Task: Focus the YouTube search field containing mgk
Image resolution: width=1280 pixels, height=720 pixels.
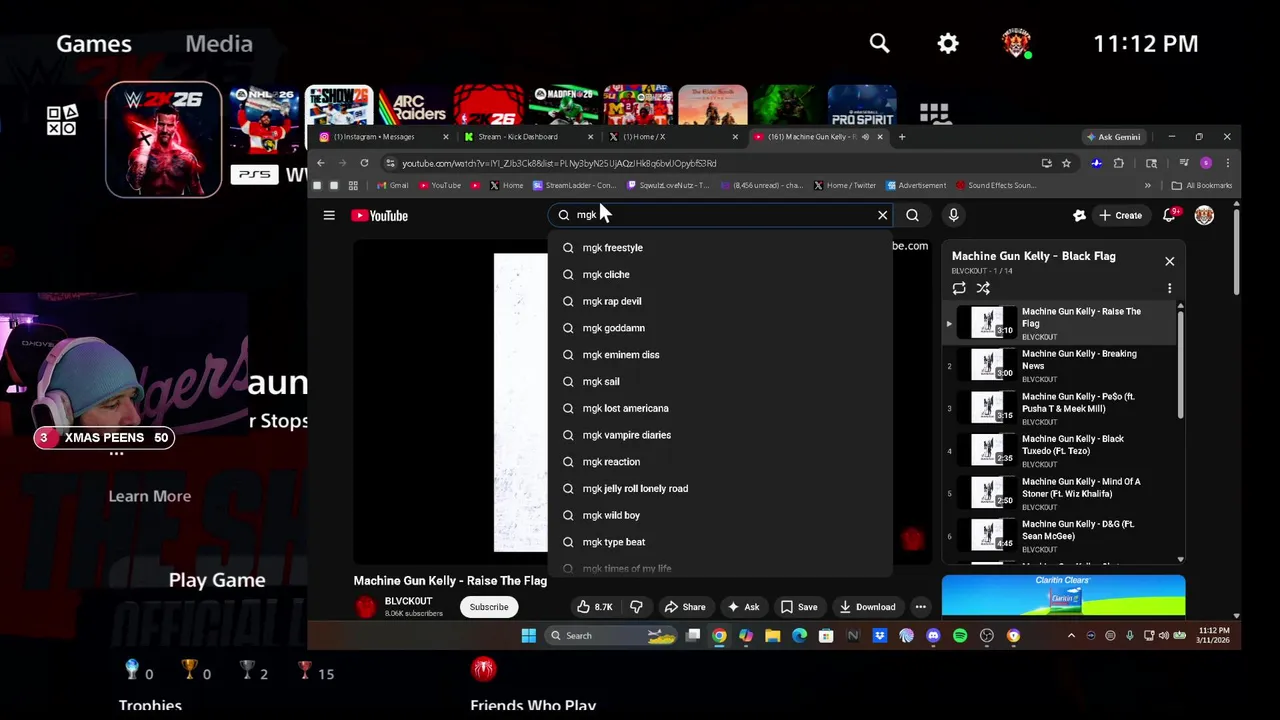Action: click(x=720, y=215)
